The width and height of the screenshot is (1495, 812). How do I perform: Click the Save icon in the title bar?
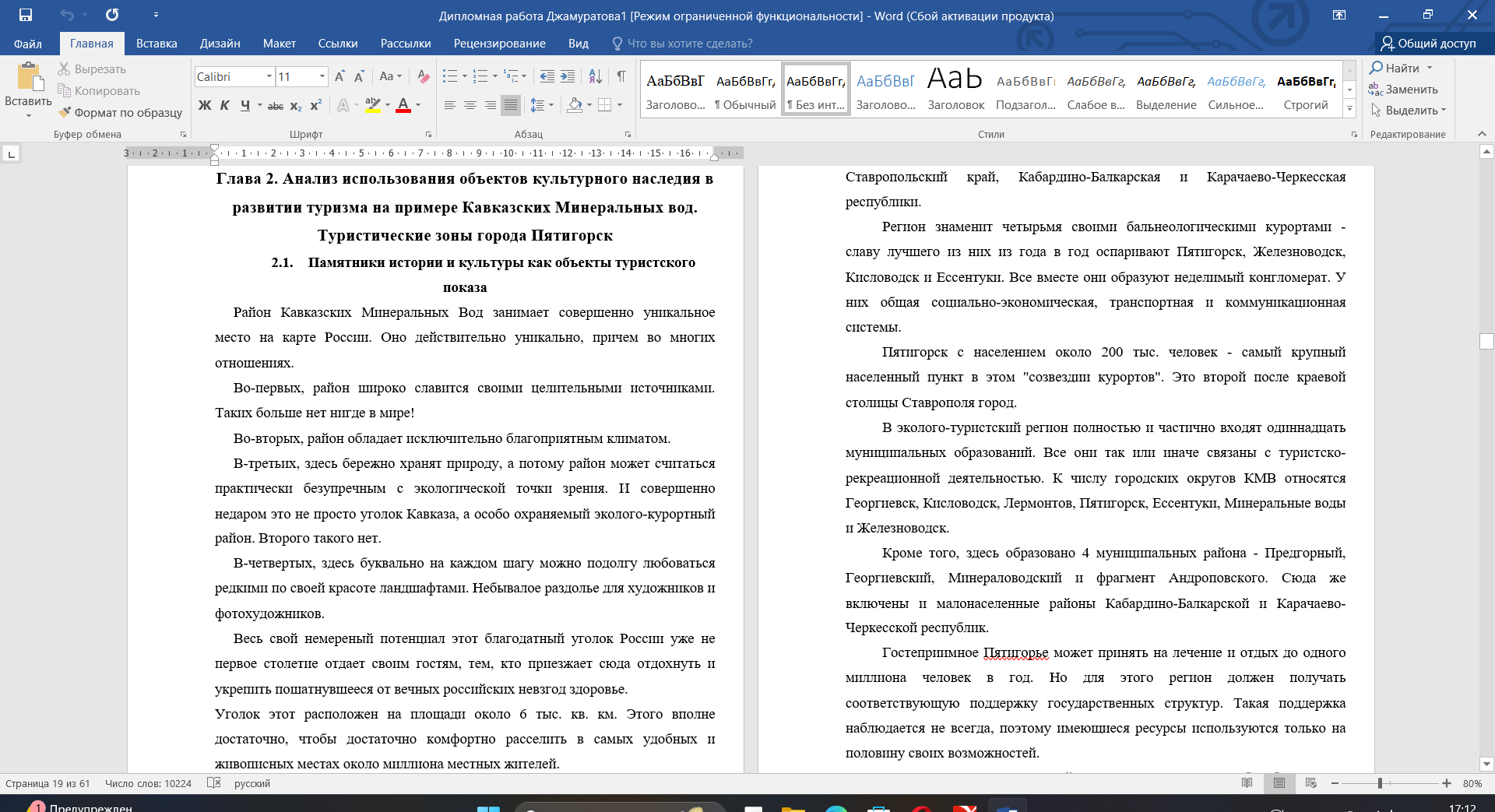pos(26,15)
